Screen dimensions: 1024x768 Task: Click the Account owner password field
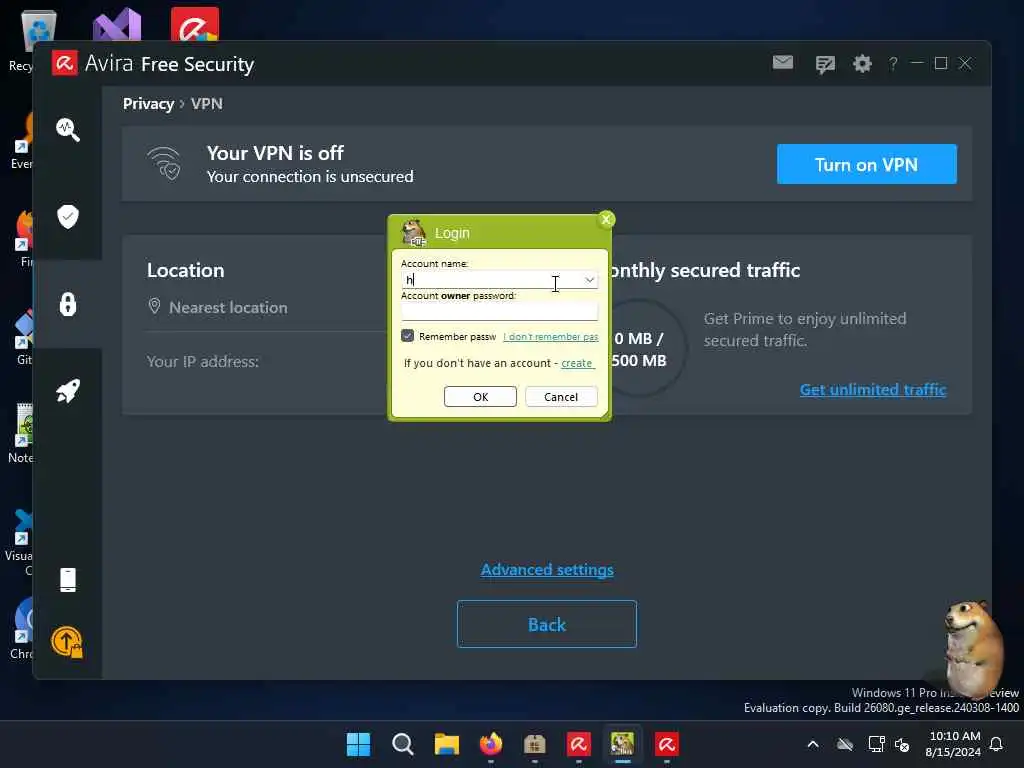point(500,311)
